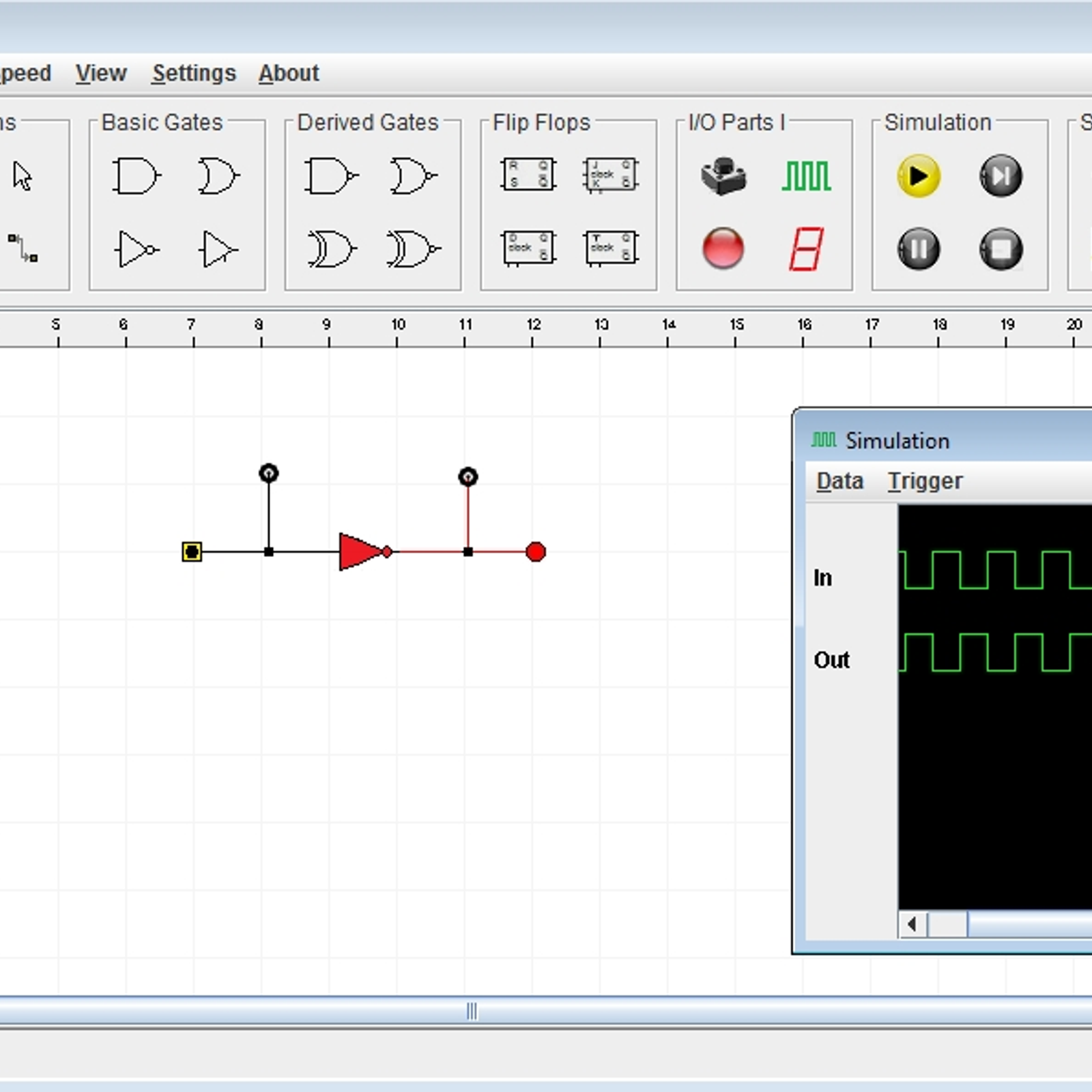The width and height of the screenshot is (1092, 1092).
Task: Select the OR gate in Basic Gates
Action: tap(218, 176)
